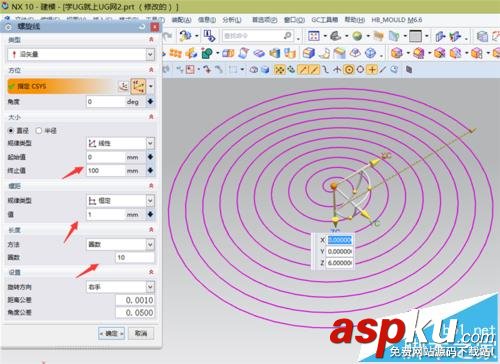Click the Z coordinate field in viewport
Image resolution: width=500 pixels, height=364 pixels.
(x=340, y=263)
